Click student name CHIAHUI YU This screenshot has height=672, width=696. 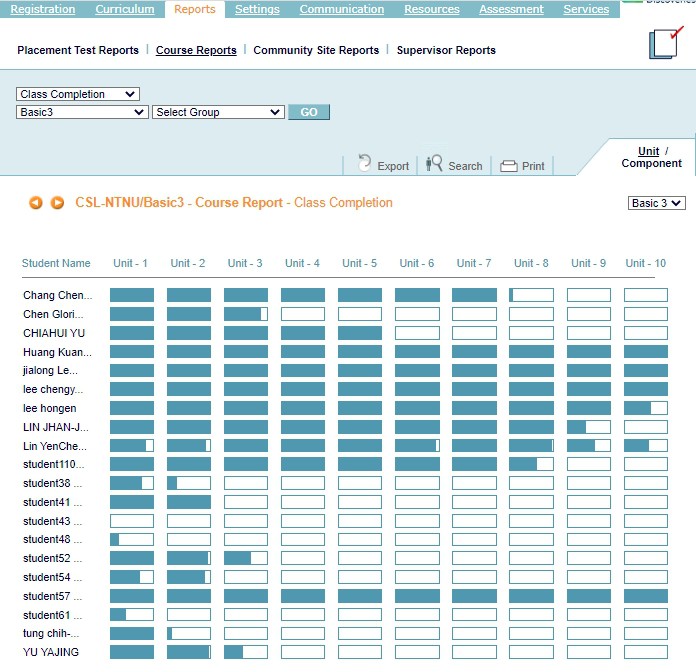coord(54,333)
